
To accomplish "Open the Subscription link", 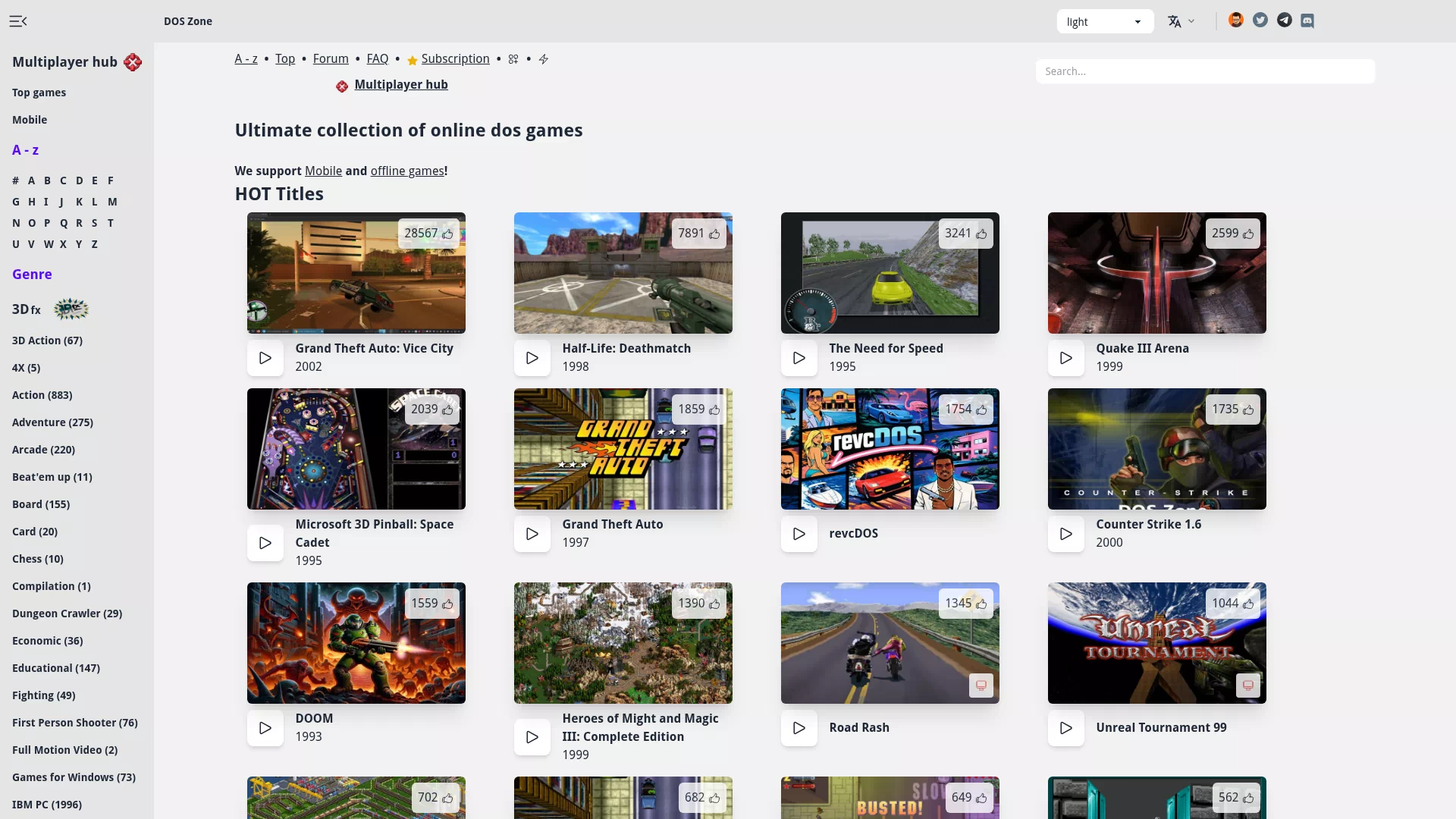I will pyautogui.click(x=456, y=59).
